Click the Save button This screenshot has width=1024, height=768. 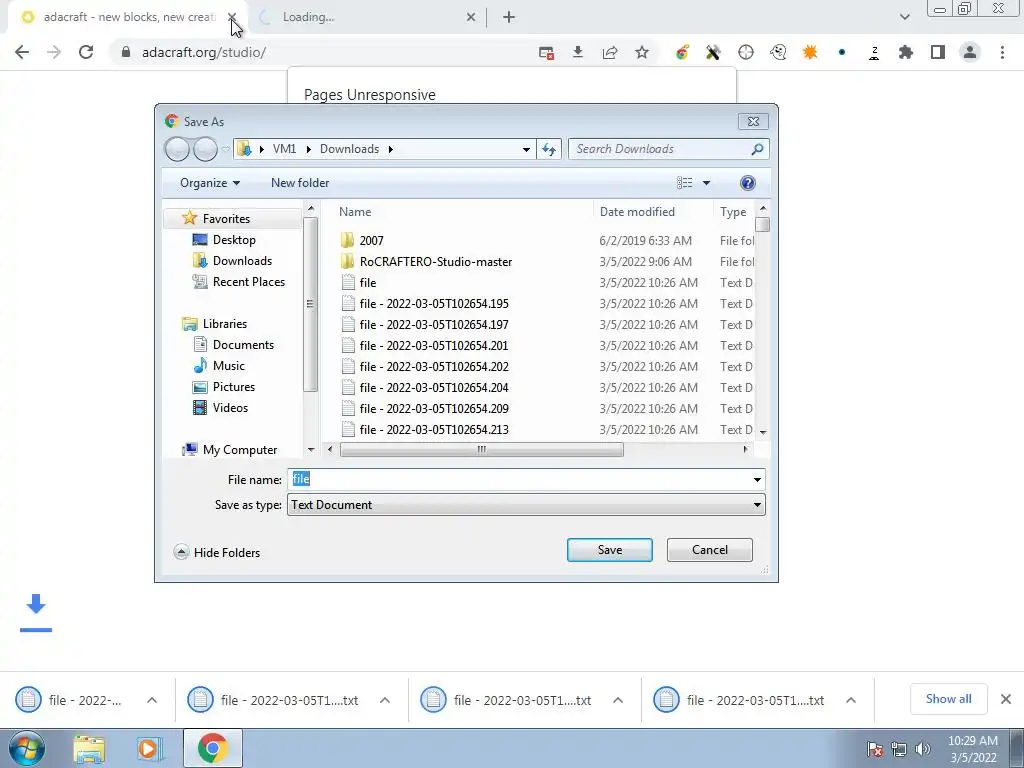coord(609,550)
